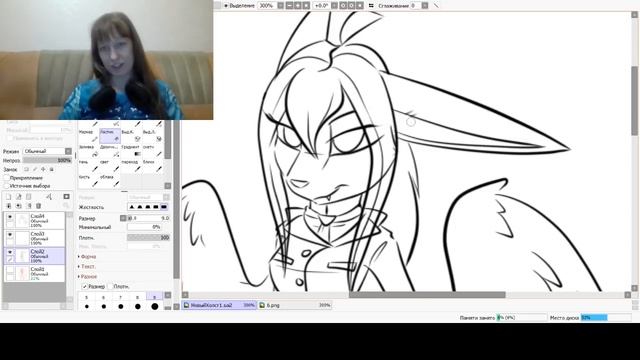Open the 300% zoom level dropdown
640x360 pixels.
coord(280,6)
